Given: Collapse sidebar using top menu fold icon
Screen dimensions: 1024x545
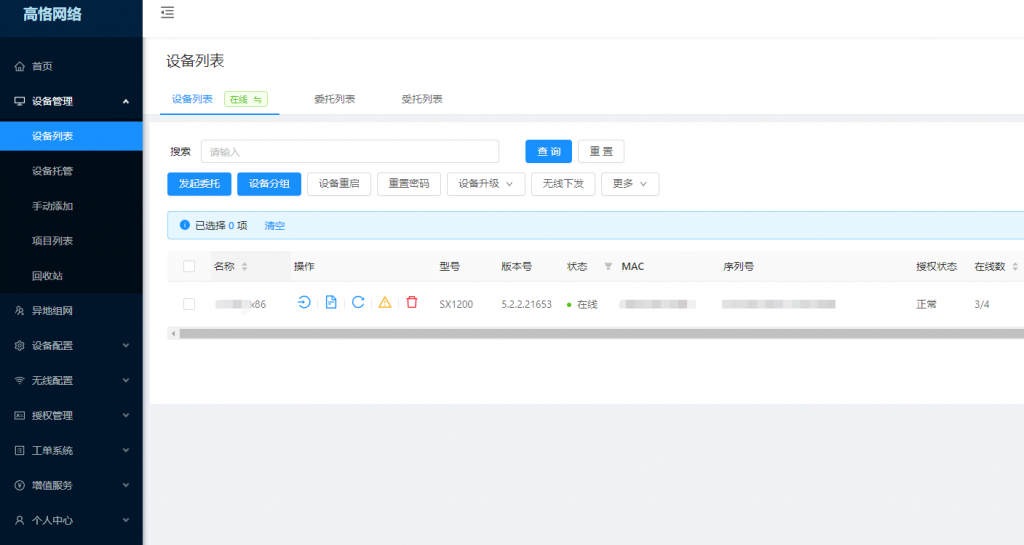Looking at the screenshot, I should pyautogui.click(x=167, y=13).
